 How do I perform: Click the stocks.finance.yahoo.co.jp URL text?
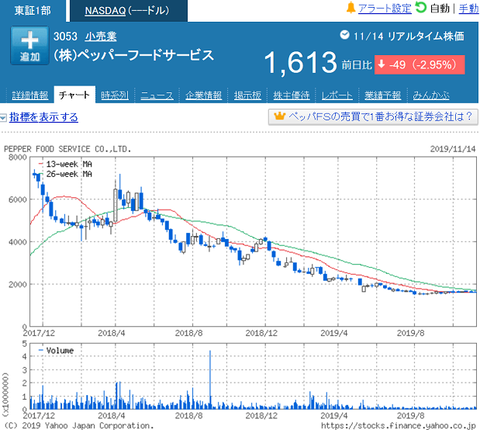coord(398,426)
